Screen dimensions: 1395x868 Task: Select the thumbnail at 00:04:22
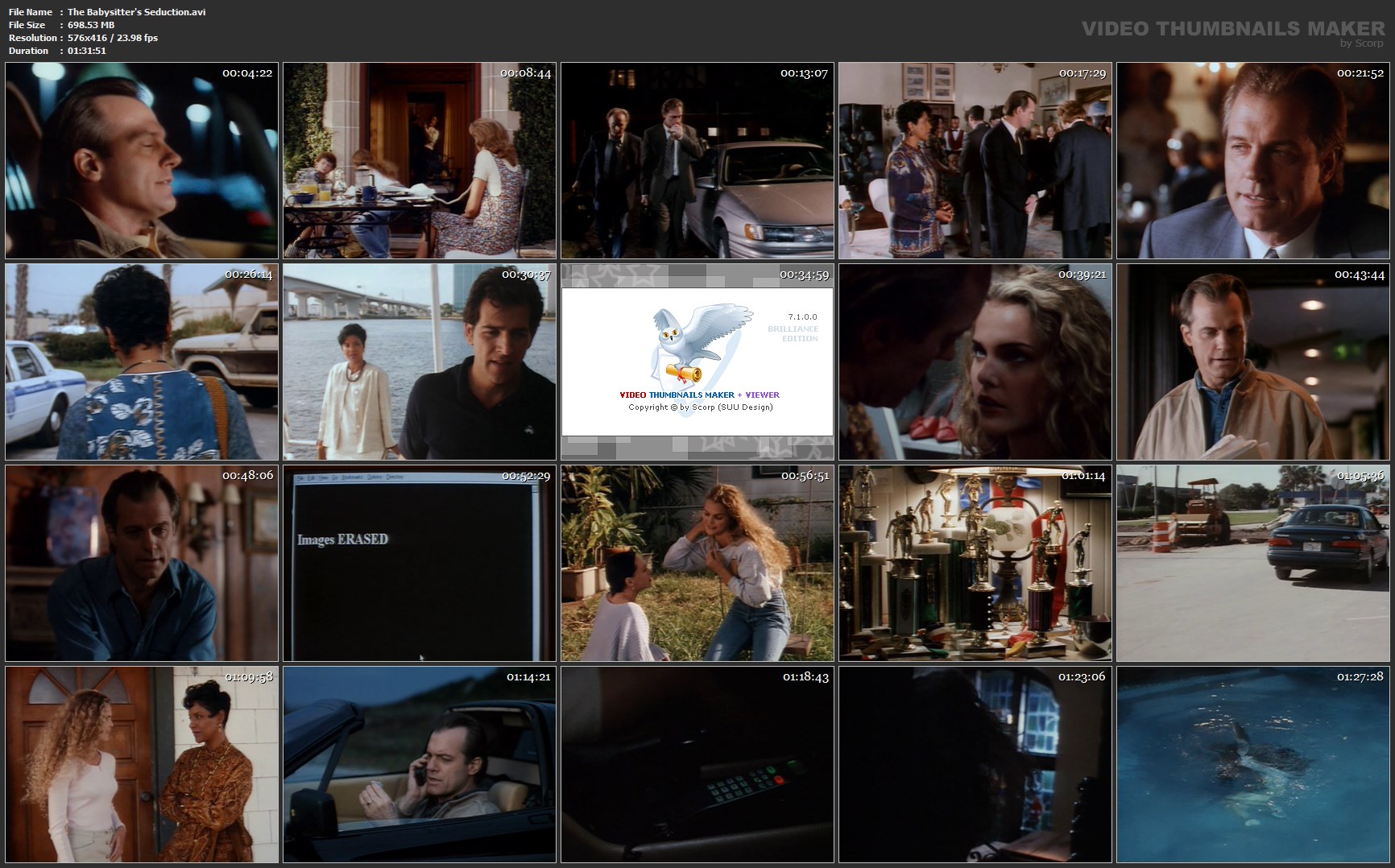point(142,160)
